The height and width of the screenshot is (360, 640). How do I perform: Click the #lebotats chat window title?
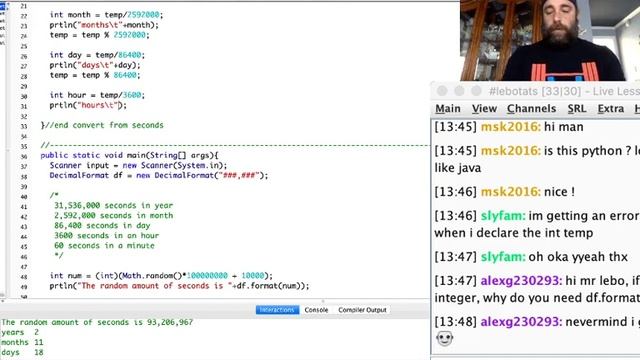click(x=564, y=91)
